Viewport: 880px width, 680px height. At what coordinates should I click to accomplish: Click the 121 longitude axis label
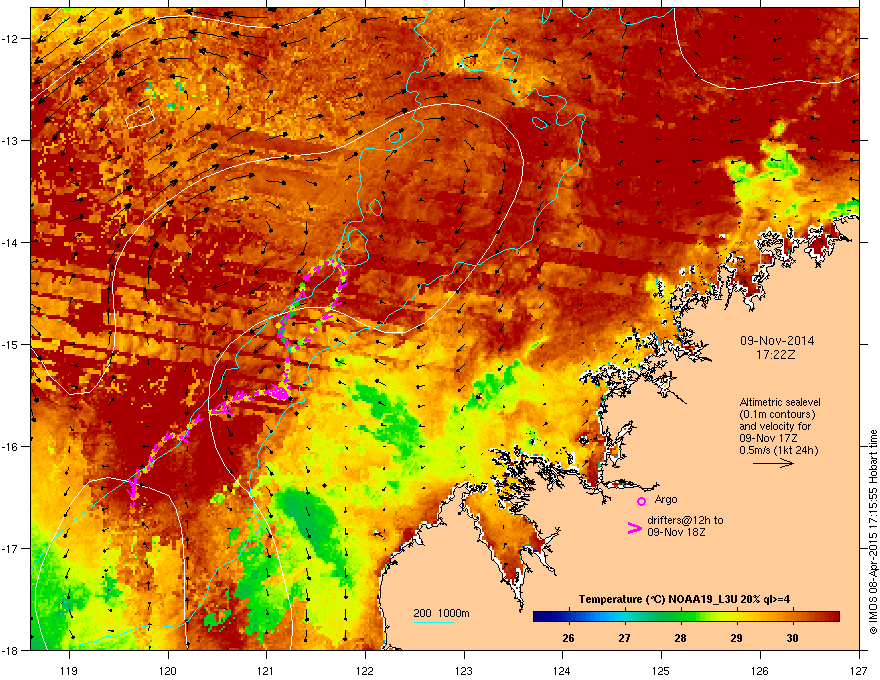click(x=266, y=670)
